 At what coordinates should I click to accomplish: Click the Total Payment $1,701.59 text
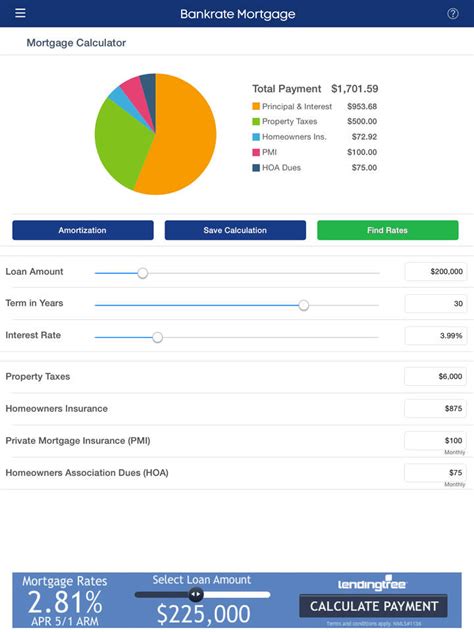(x=315, y=89)
